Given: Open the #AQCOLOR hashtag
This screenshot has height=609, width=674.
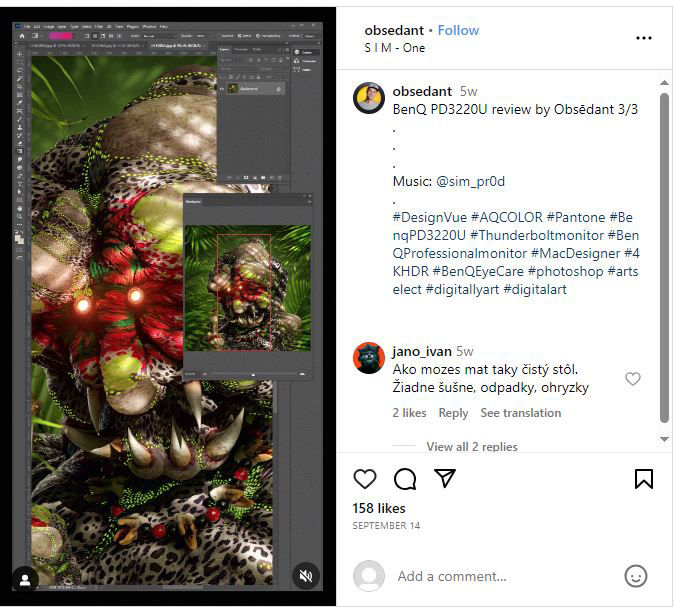Looking at the screenshot, I should (507, 217).
